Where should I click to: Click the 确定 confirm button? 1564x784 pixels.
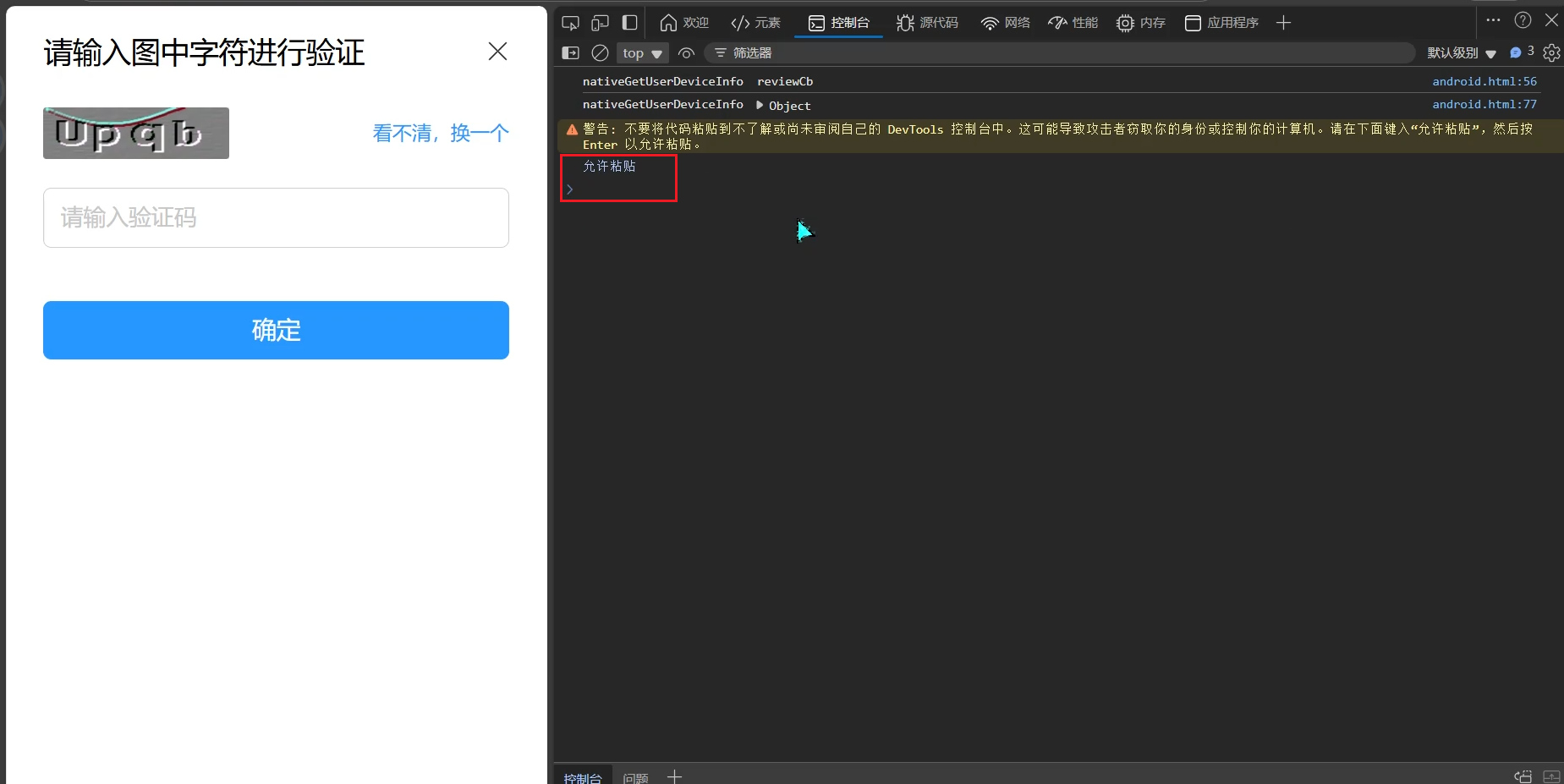[276, 330]
